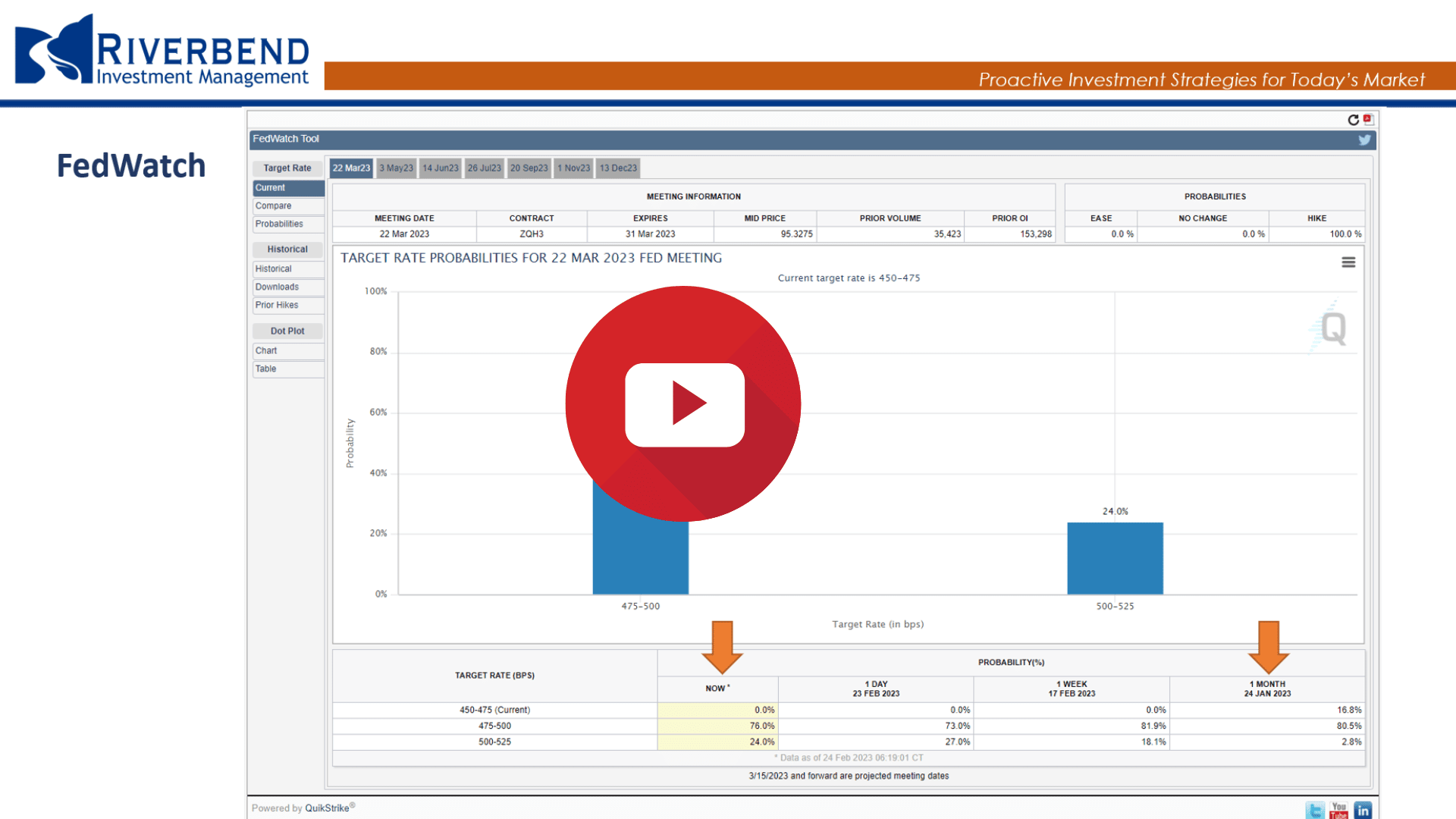Viewport: 1456px width, 819px height.
Task: Open the 20 Sep23 meeting tab
Action: (529, 168)
